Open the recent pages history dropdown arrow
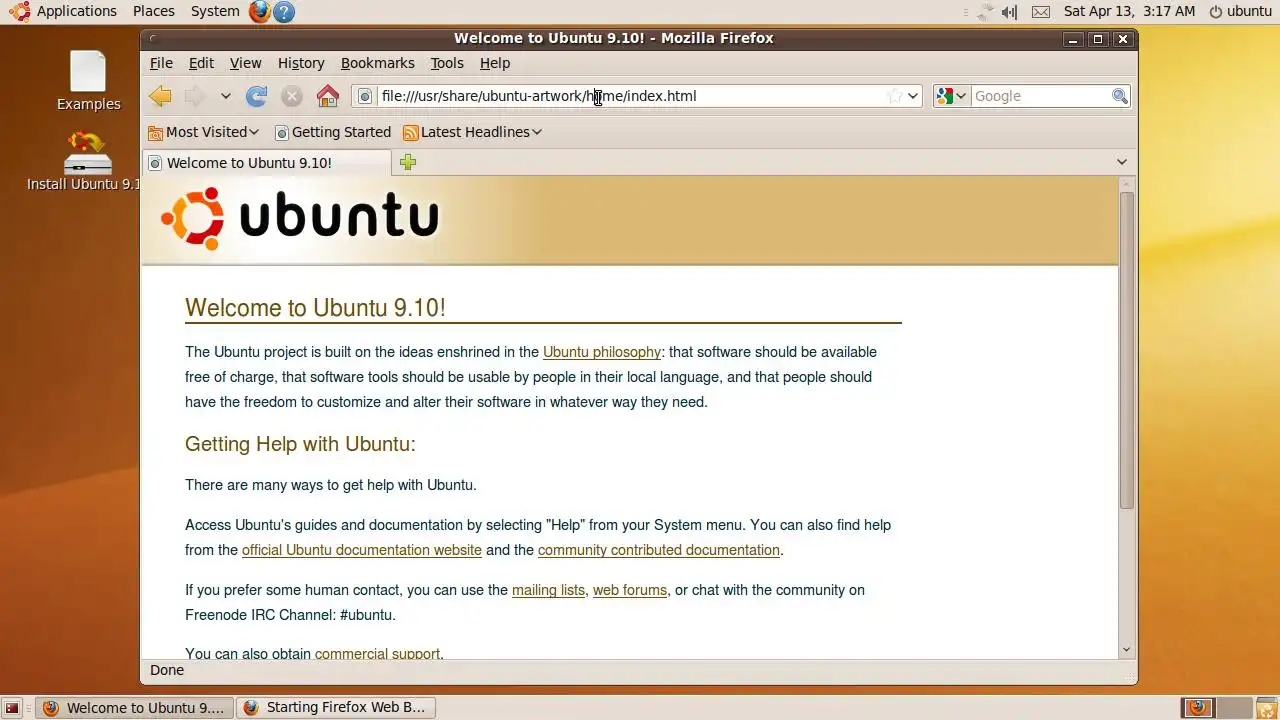Viewport: 1280px width, 720px height. point(226,96)
